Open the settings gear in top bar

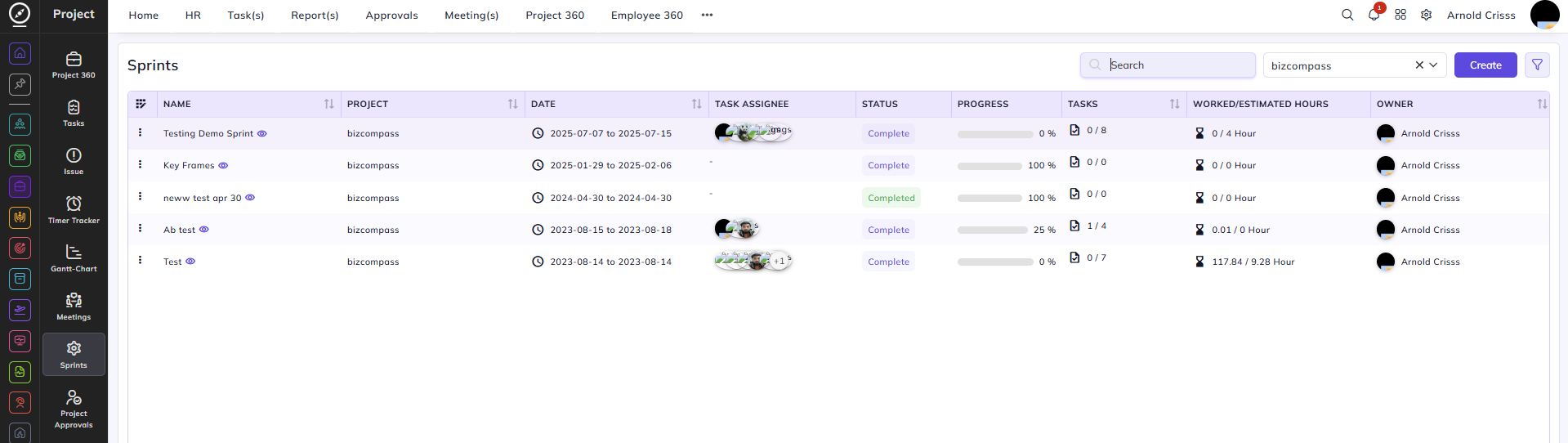[x=1427, y=15]
